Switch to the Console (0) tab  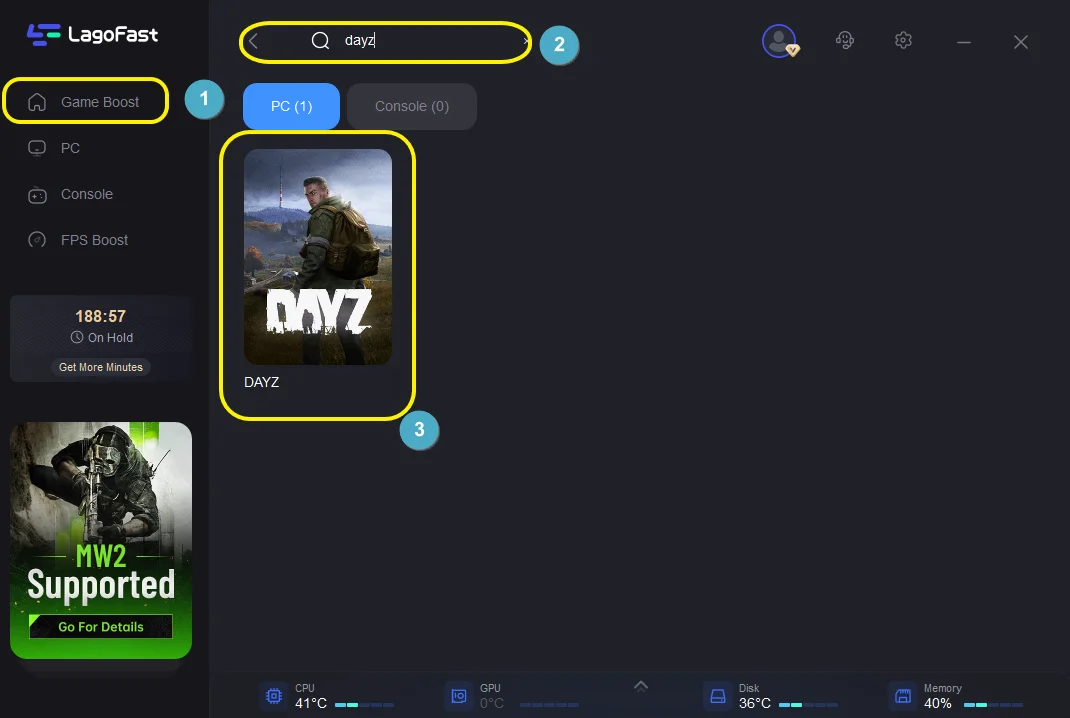(411, 106)
